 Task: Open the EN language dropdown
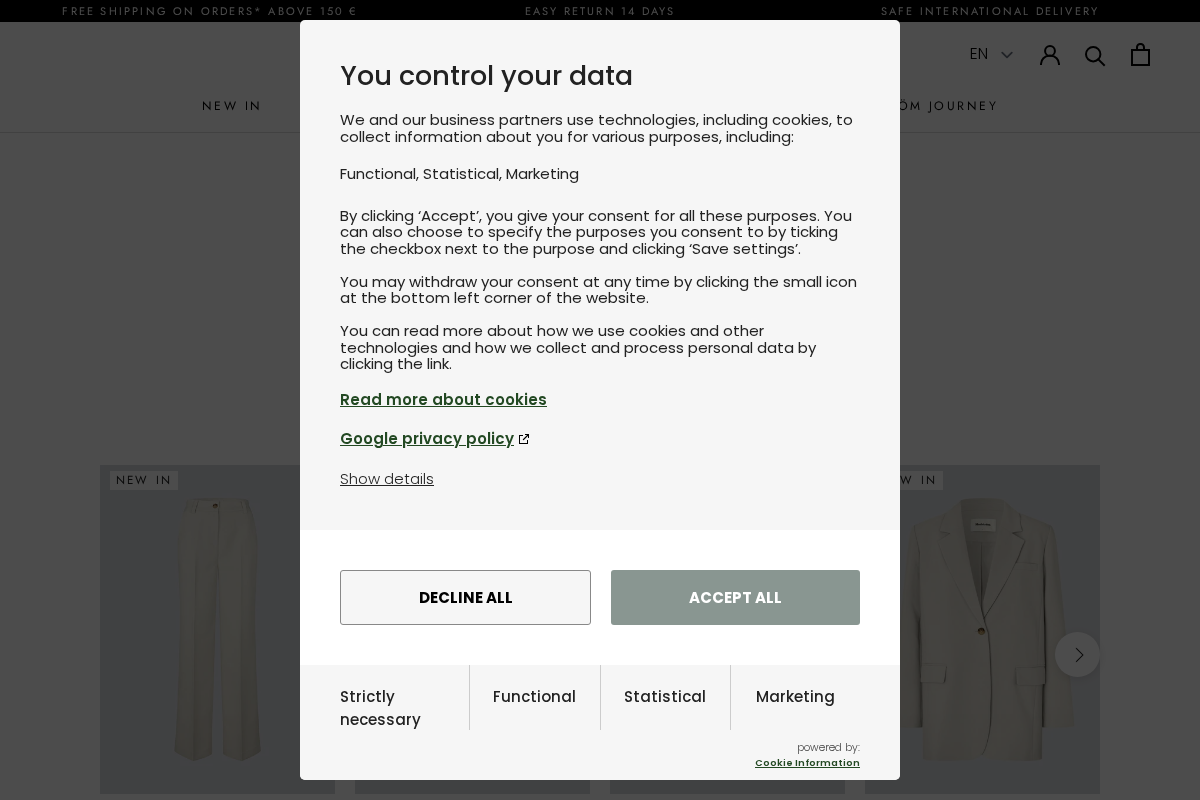tap(991, 54)
